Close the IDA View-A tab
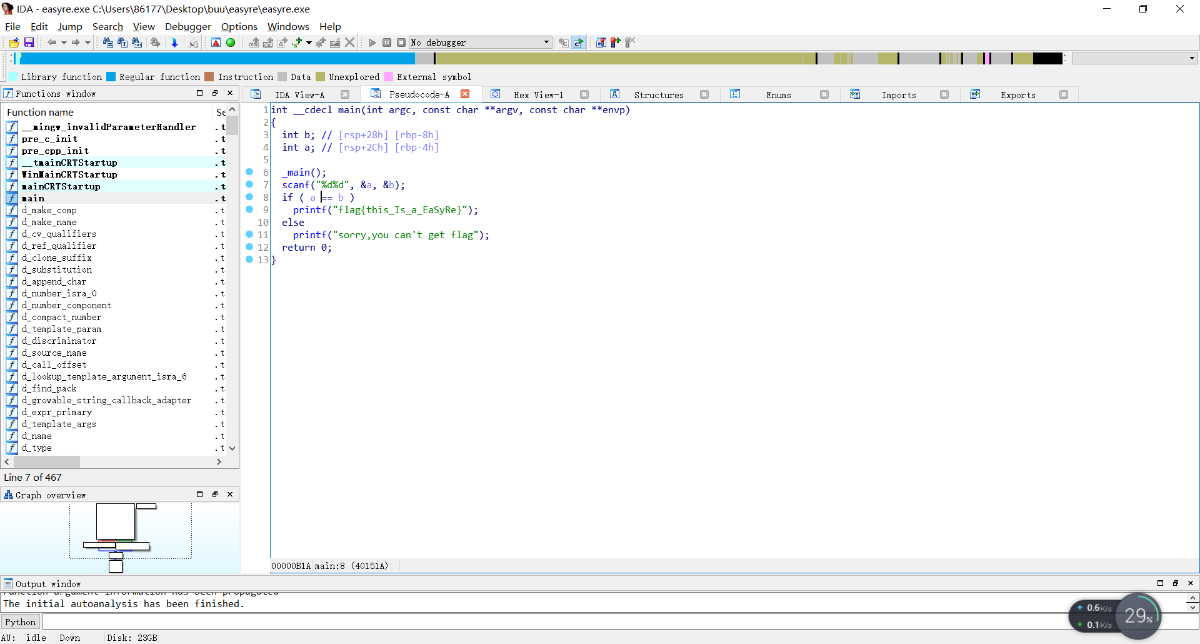 pos(344,94)
